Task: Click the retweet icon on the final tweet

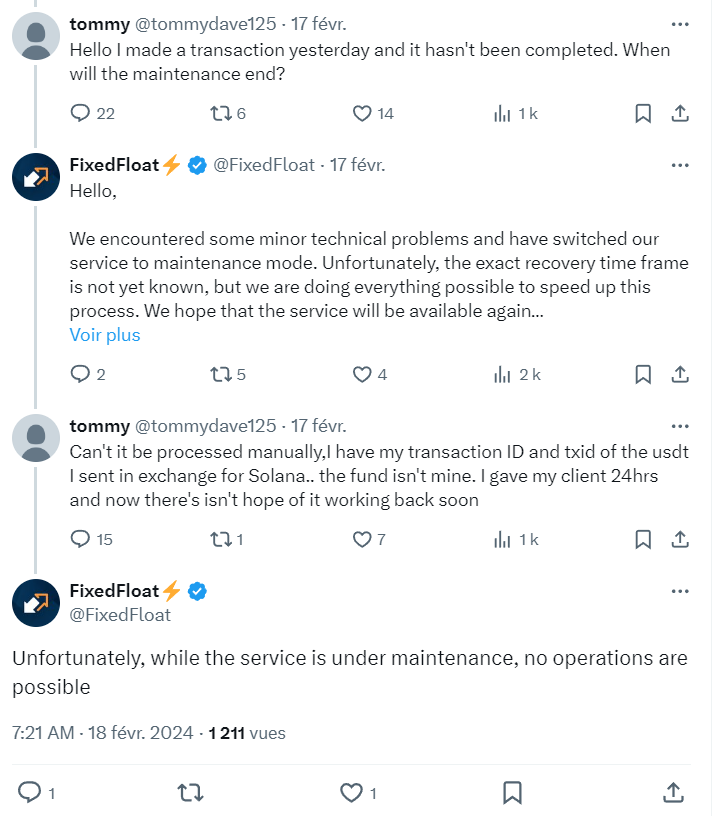Action: [x=188, y=792]
